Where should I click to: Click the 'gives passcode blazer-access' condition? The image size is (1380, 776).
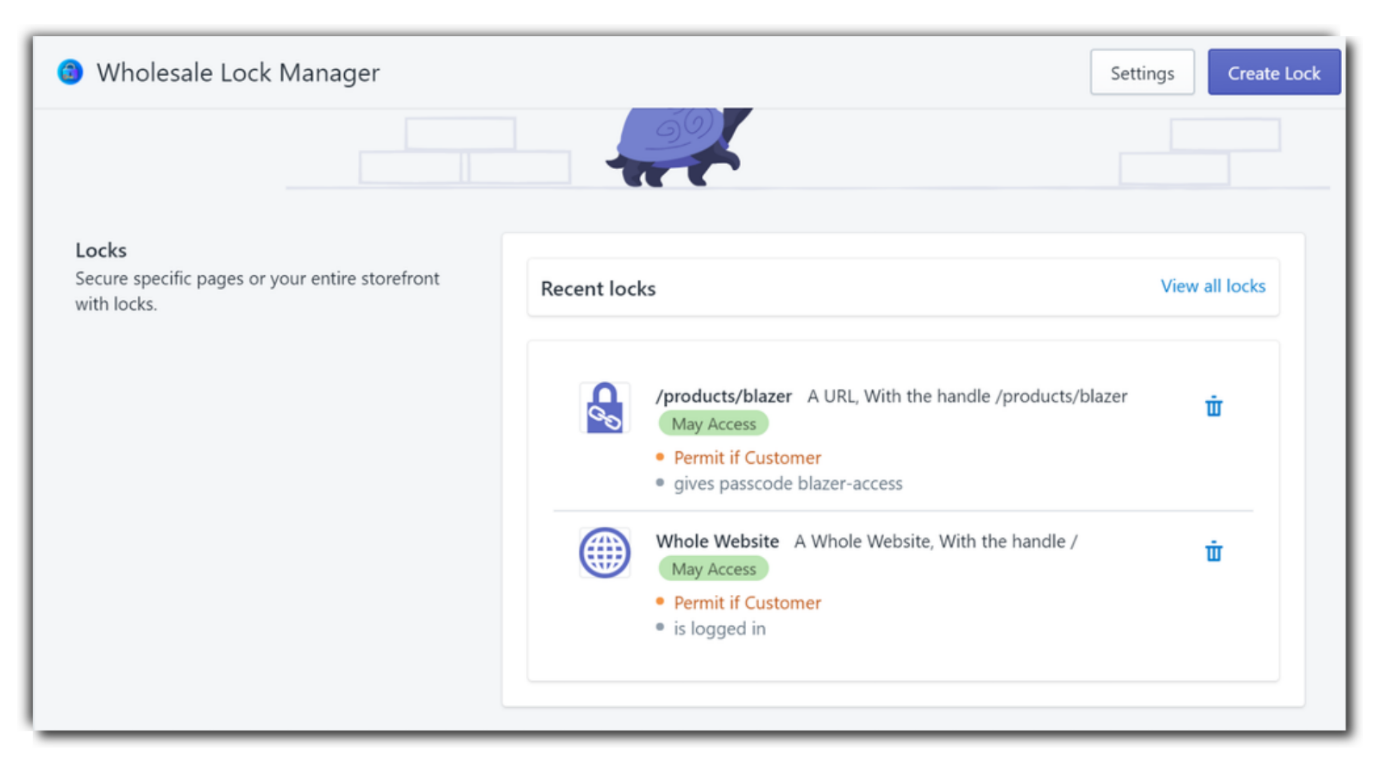[787, 484]
